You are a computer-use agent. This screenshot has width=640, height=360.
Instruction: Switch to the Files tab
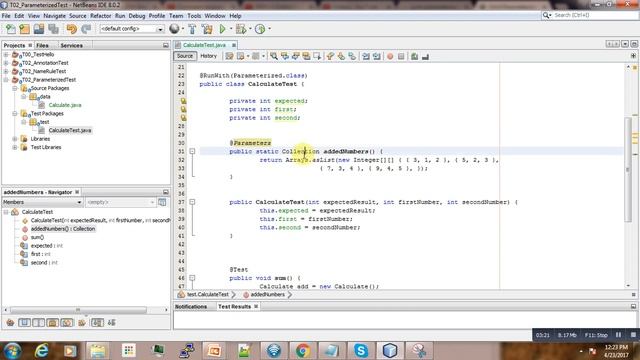coord(42,45)
